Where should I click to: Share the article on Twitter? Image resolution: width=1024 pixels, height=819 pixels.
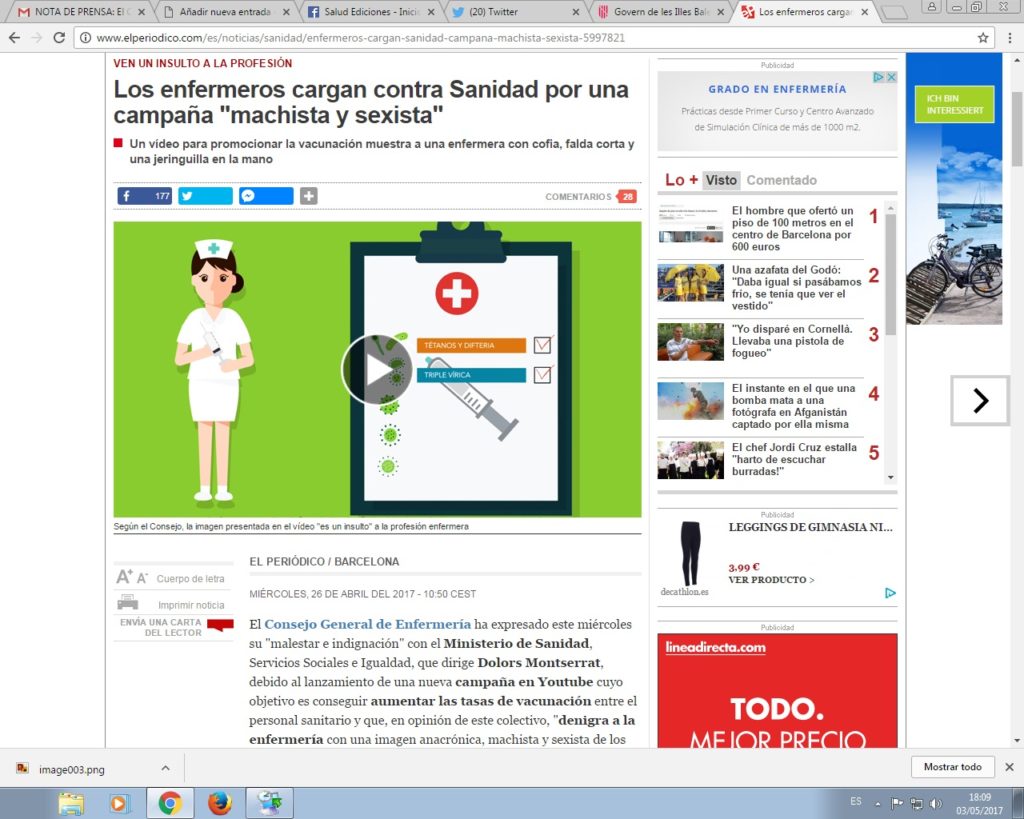coord(205,196)
